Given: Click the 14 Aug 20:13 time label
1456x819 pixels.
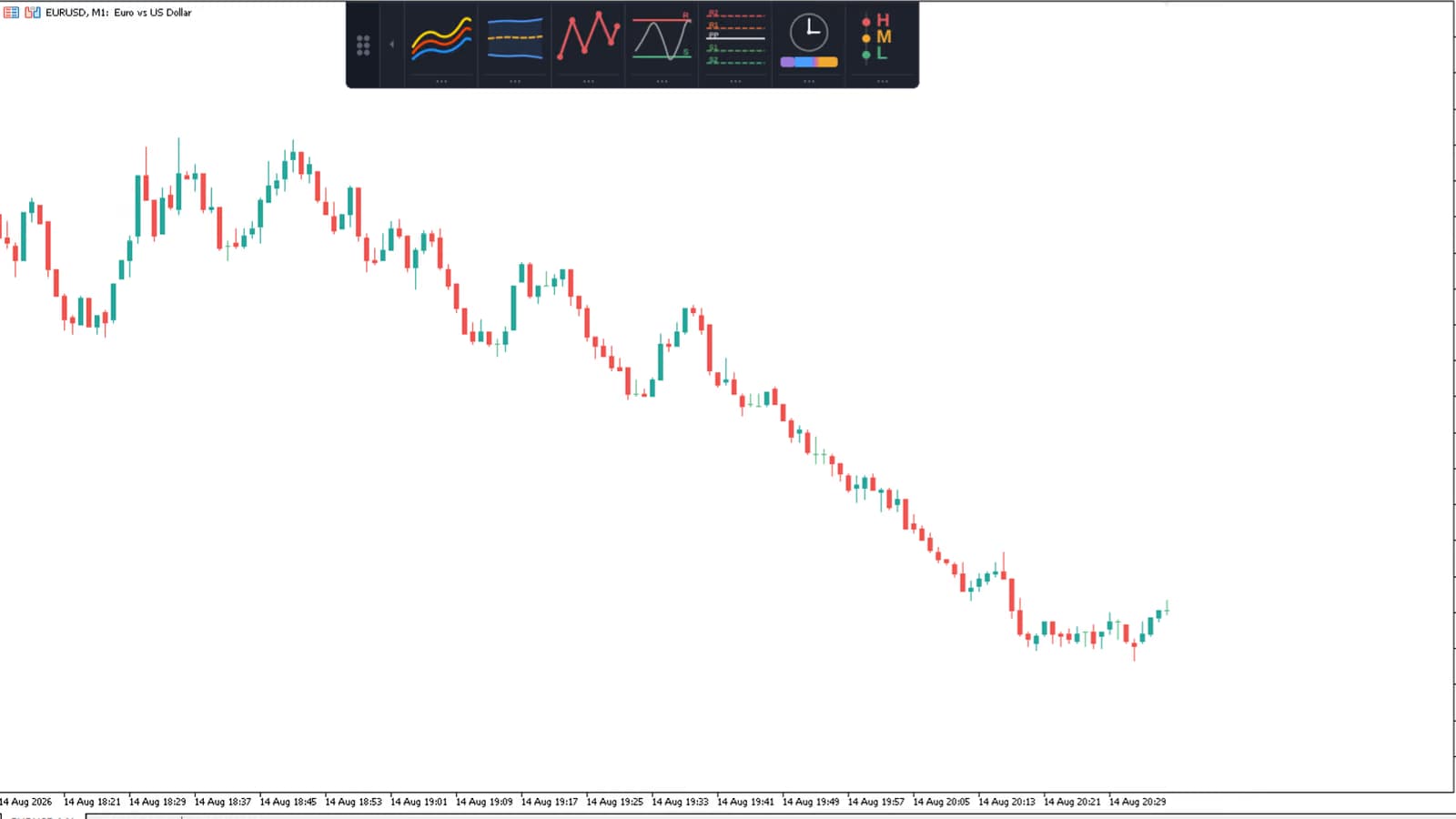Looking at the screenshot, I should (x=1007, y=802).
